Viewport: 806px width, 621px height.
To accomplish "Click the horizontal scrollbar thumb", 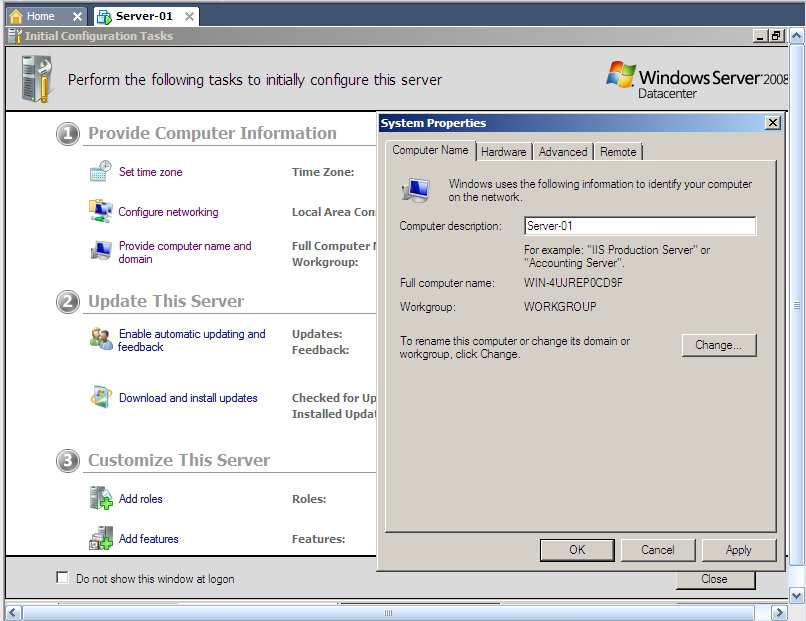I will 388,613.
